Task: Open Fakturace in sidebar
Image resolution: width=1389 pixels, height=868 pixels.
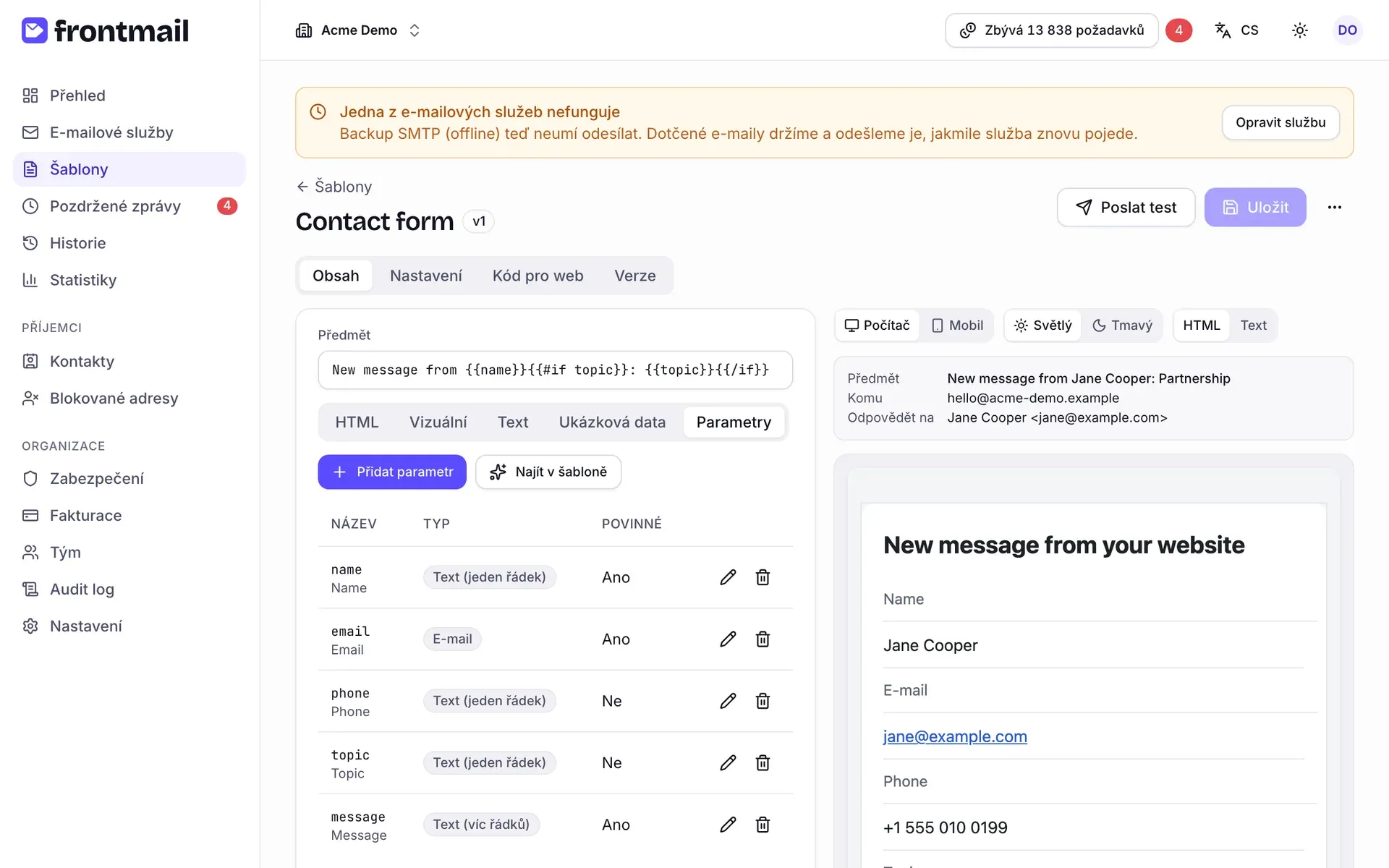Action: pyautogui.click(x=129, y=515)
